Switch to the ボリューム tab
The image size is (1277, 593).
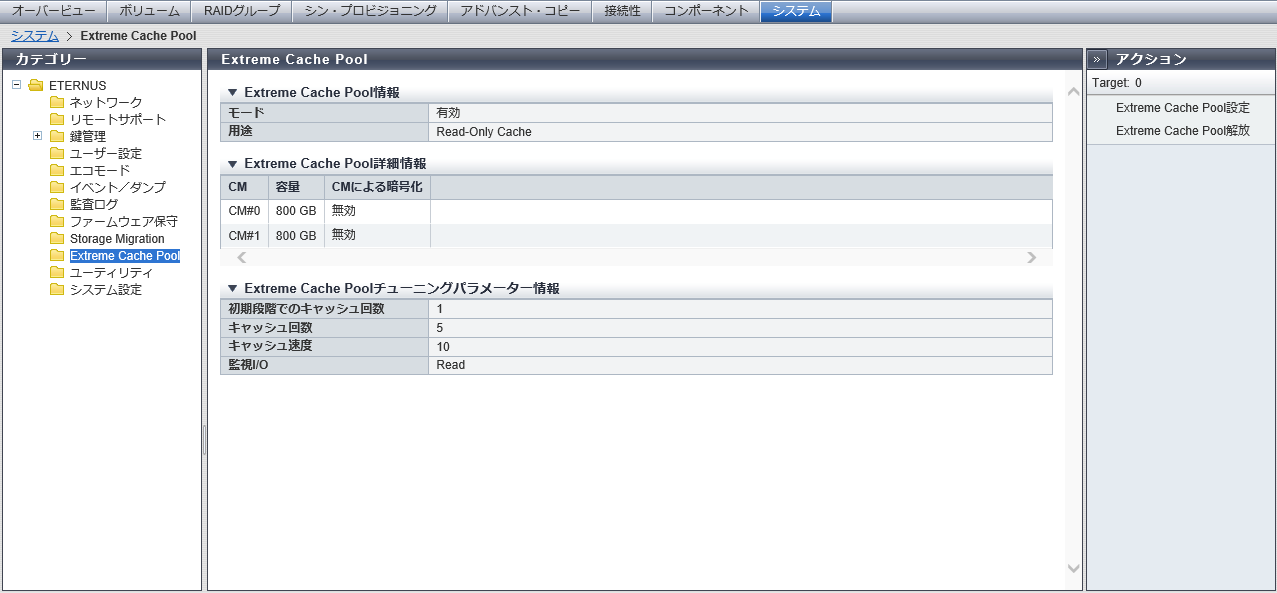[x=149, y=11]
